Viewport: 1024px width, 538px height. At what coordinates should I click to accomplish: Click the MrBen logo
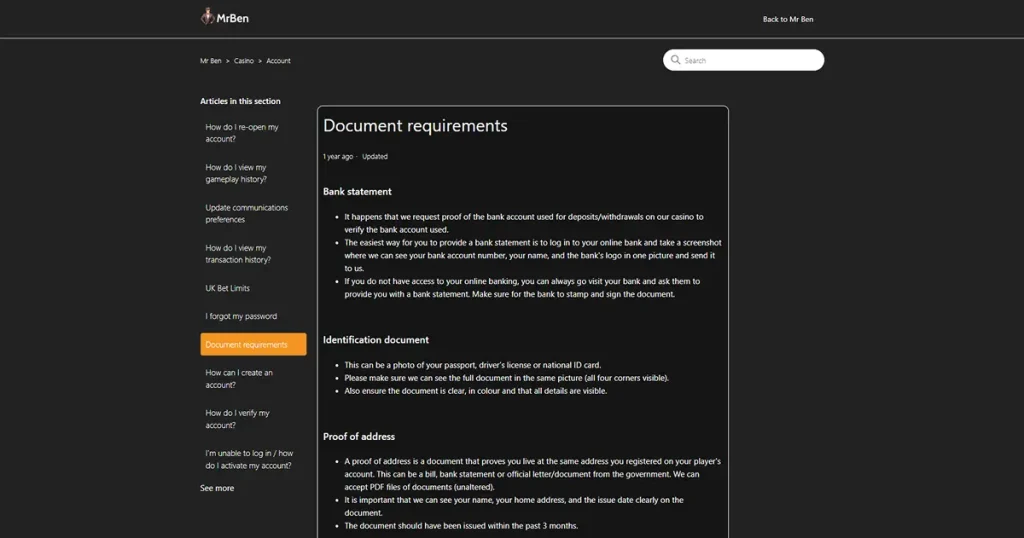[225, 17]
